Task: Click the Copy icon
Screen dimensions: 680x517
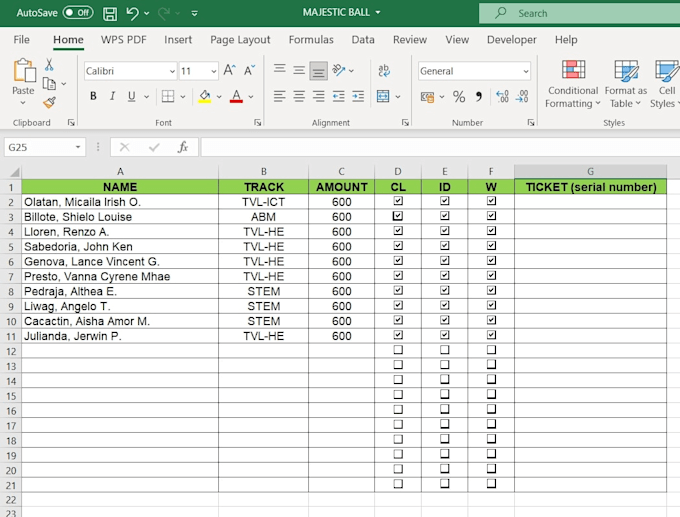Action: [49, 83]
